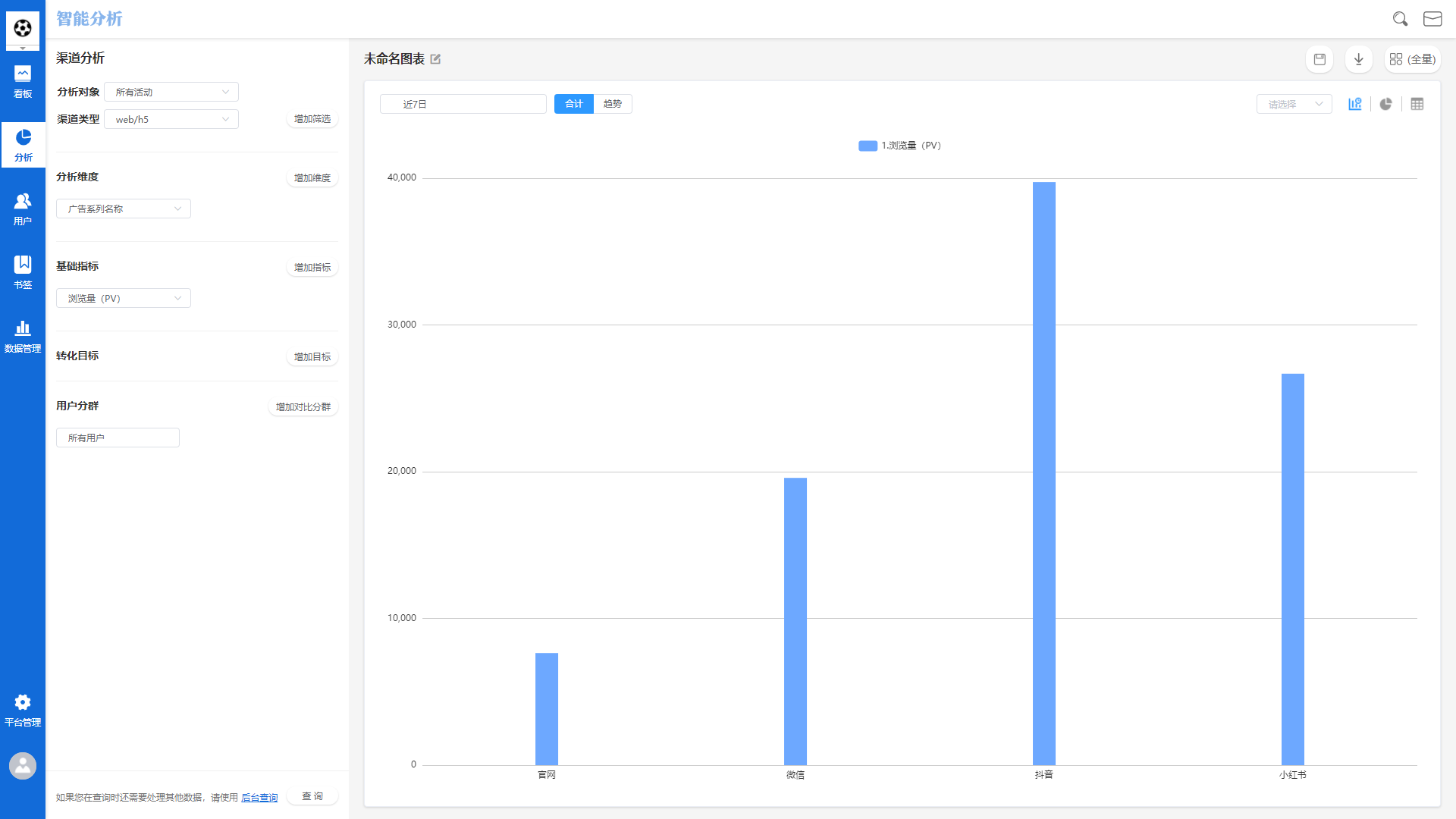Click the 近7日 date range field
Image resolution: width=1456 pixels, height=819 pixels.
[463, 104]
